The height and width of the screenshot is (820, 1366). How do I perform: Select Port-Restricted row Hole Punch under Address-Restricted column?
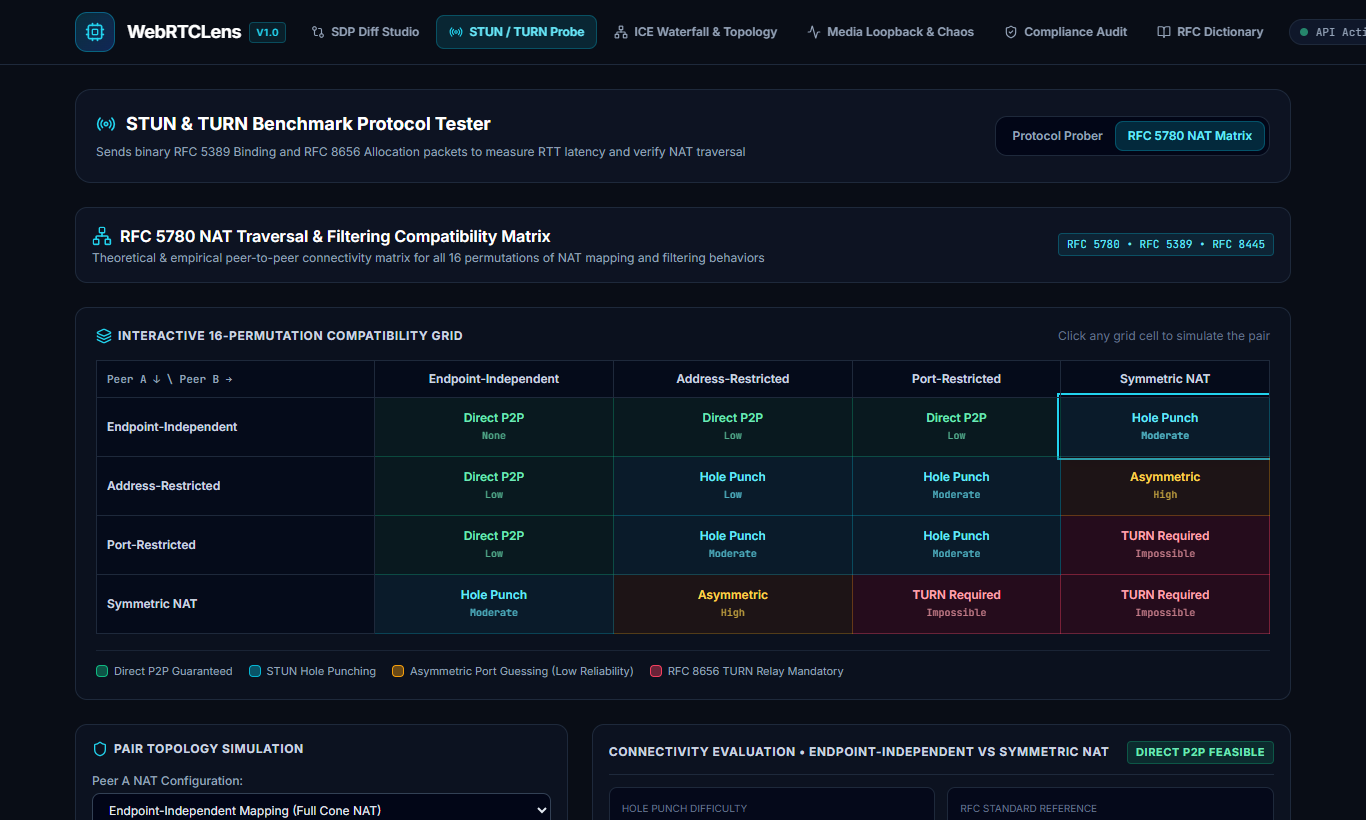[x=733, y=545]
